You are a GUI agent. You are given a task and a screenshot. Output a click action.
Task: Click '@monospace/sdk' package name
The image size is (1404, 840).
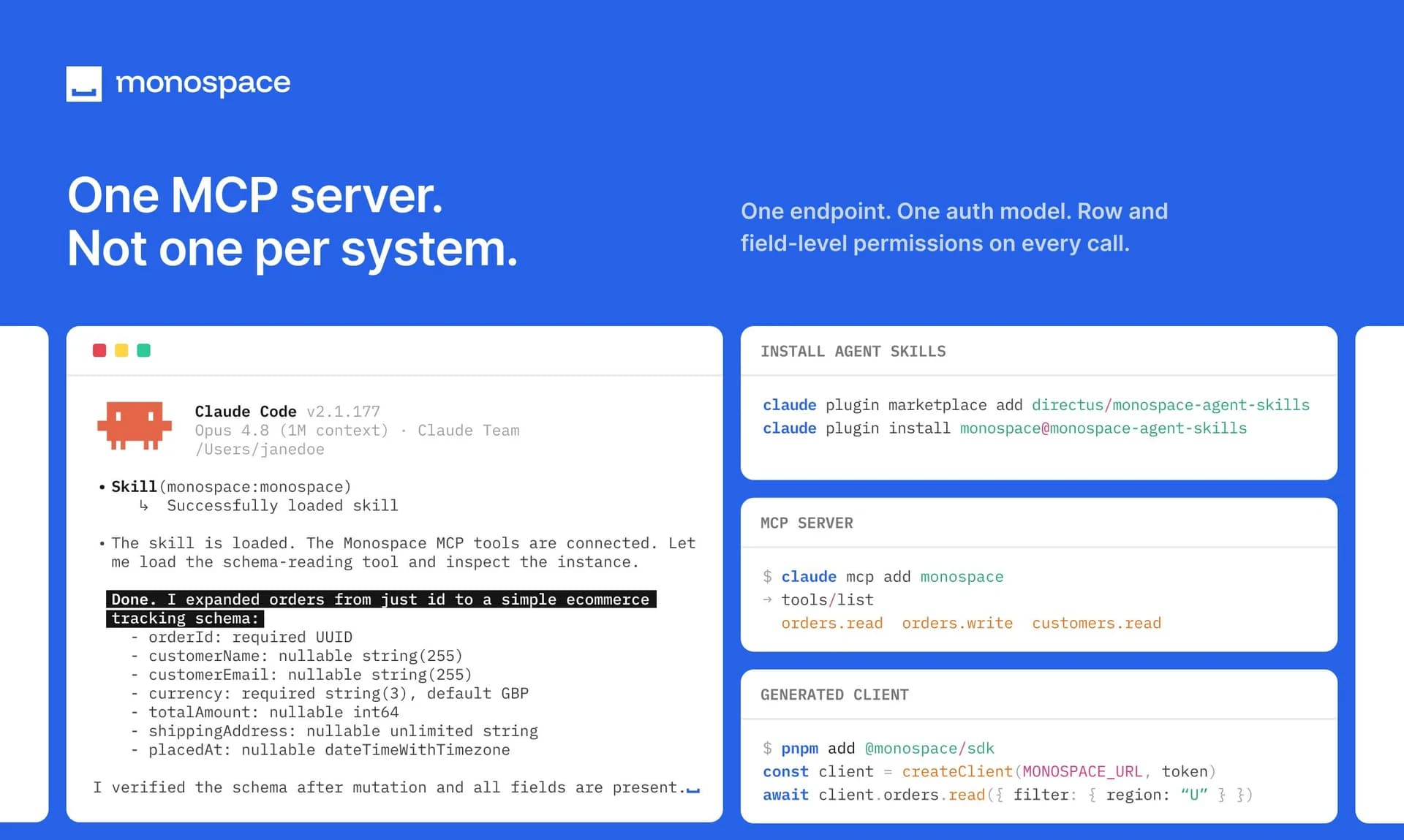click(x=929, y=749)
